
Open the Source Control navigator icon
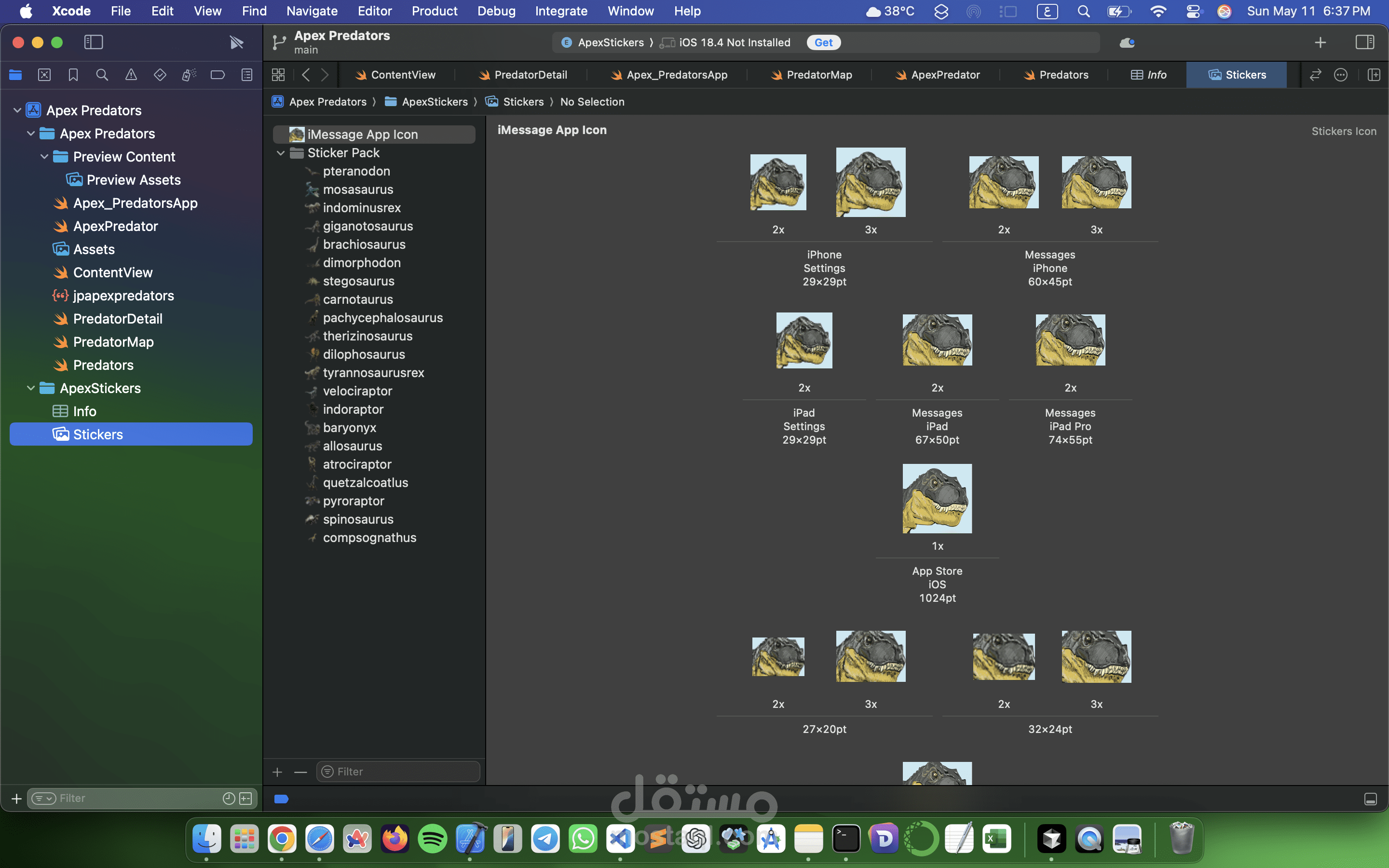tap(44, 75)
